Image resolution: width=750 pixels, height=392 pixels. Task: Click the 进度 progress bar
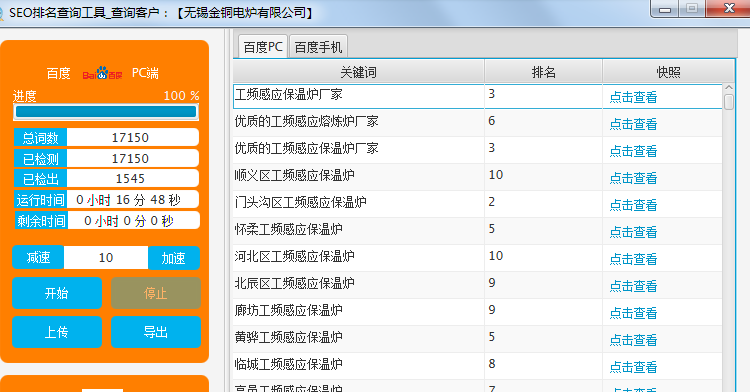[x=106, y=112]
